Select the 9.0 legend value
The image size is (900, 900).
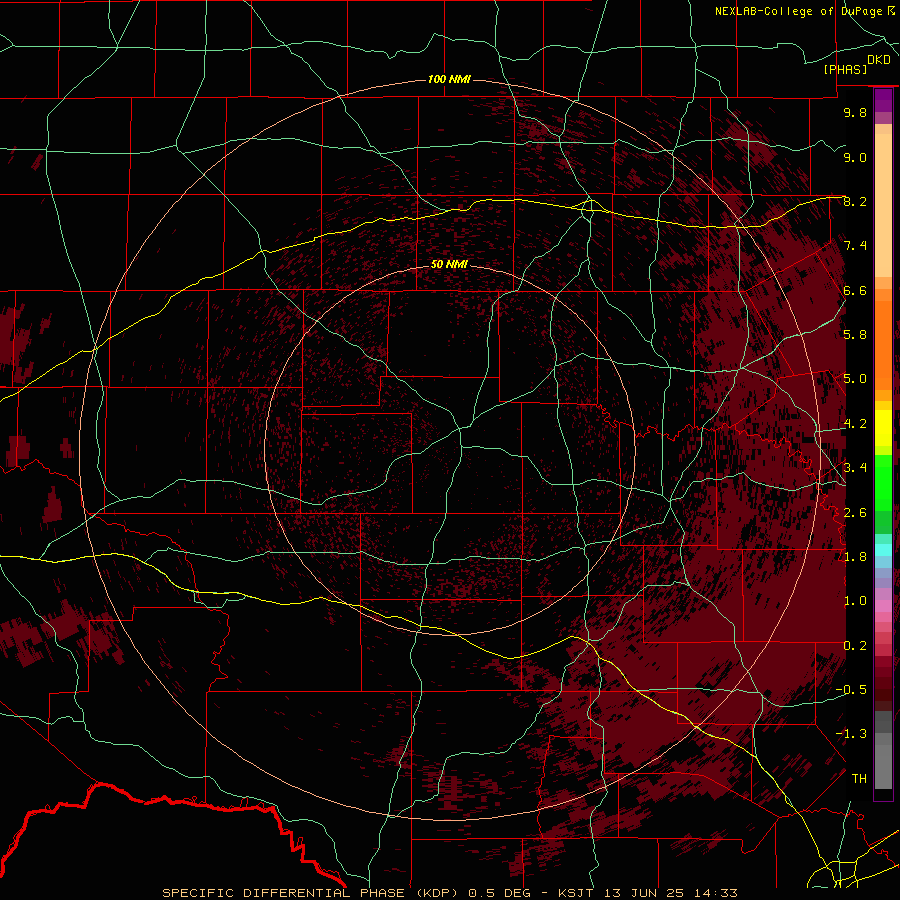tap(855, 157)
